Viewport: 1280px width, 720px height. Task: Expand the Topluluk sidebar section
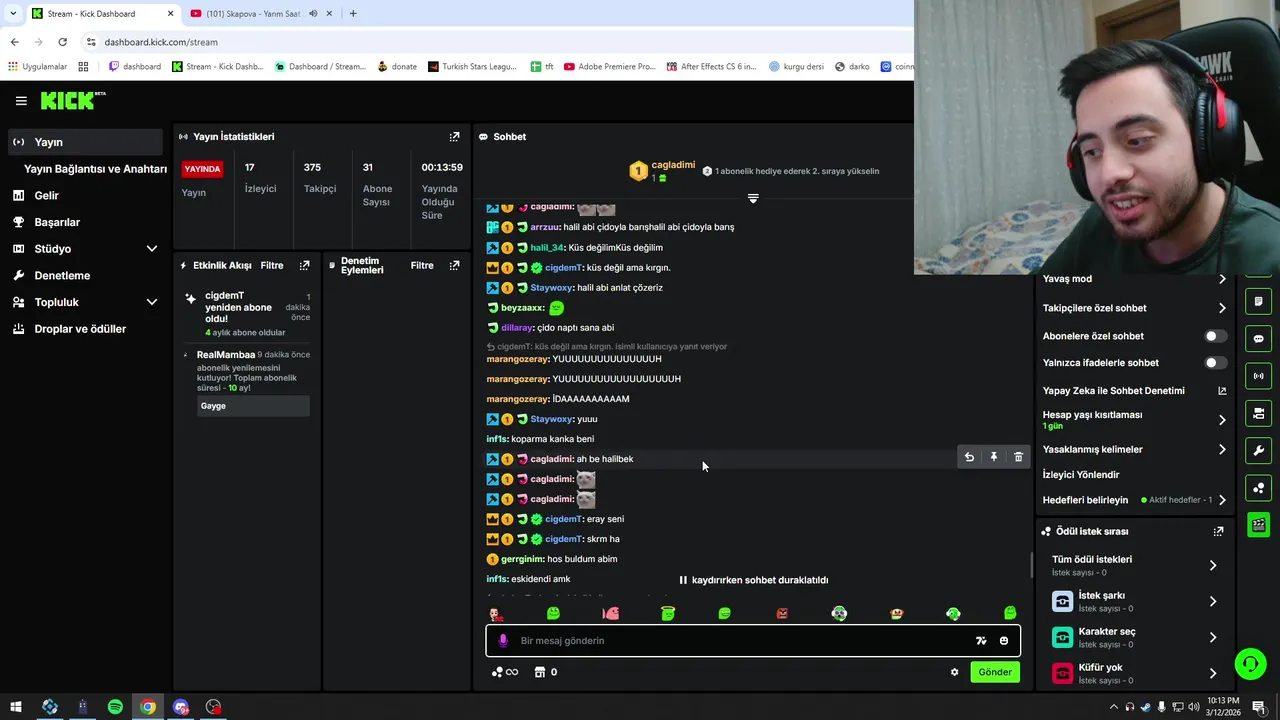click(152, 302)
